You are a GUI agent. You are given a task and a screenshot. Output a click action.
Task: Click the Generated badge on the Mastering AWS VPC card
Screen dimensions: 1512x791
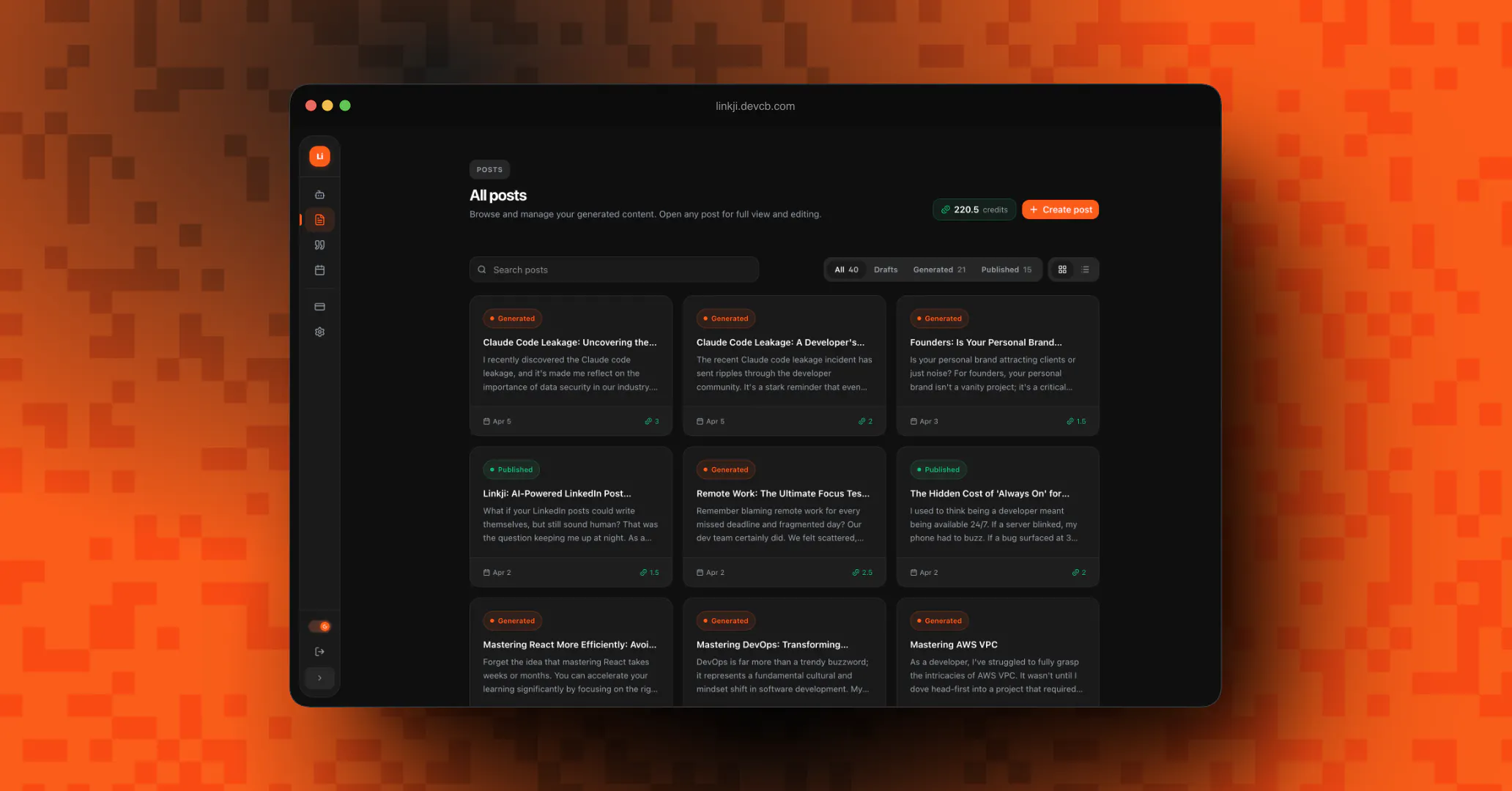[939, 620]
